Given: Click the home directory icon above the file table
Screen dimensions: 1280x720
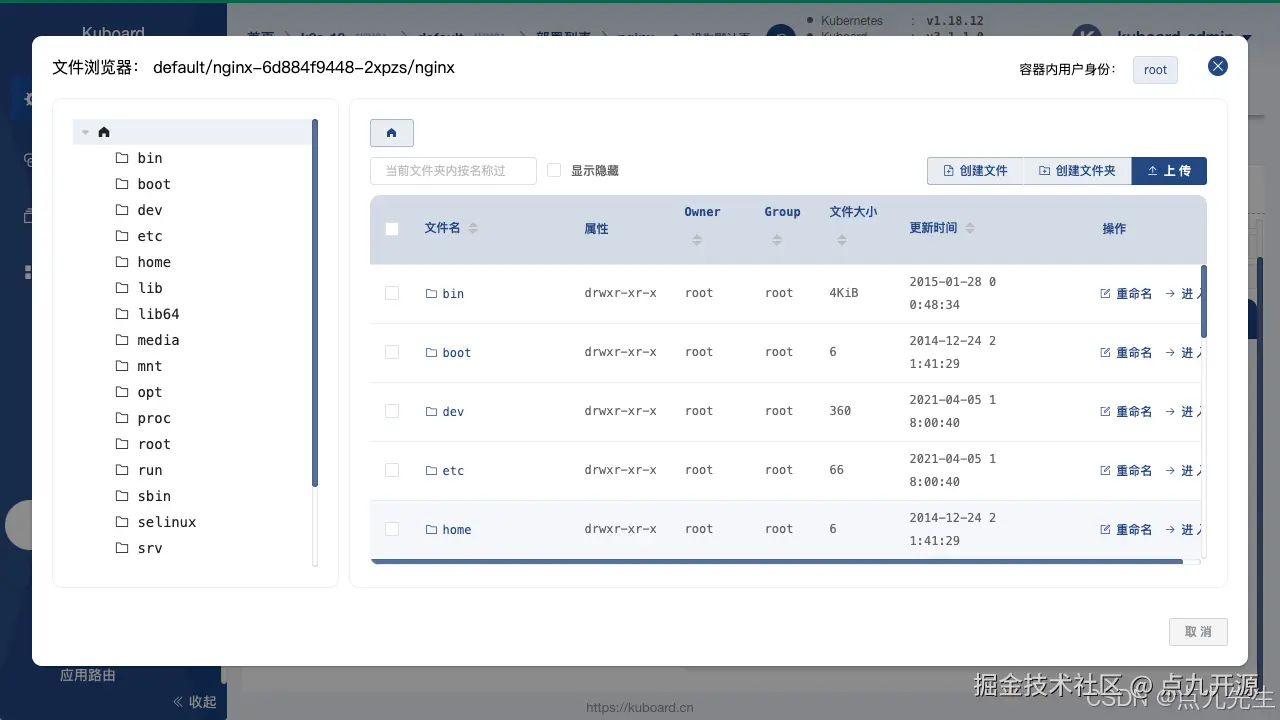Looking at the screenshot, I should 391,132.
